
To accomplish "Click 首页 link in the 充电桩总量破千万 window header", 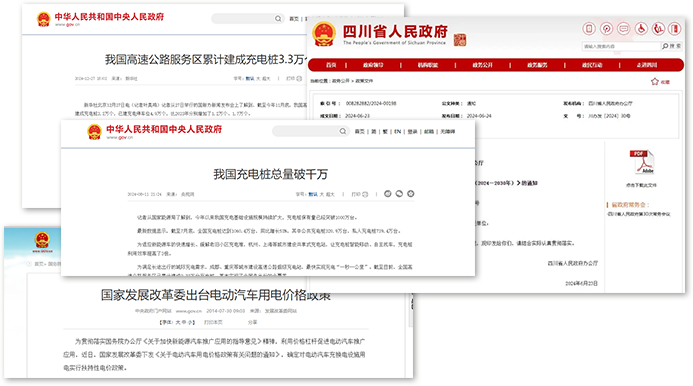I will click(360, 132).
